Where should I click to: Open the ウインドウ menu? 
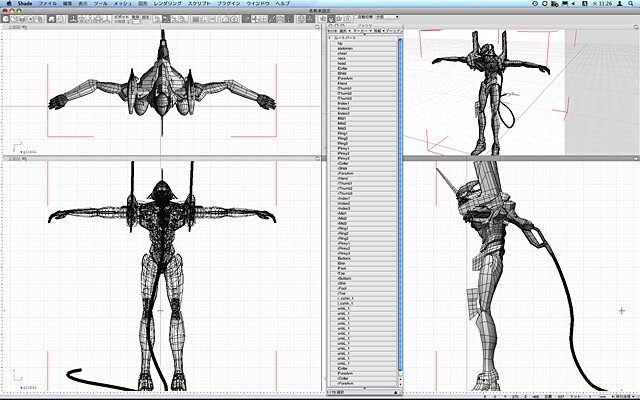(258, 3)
